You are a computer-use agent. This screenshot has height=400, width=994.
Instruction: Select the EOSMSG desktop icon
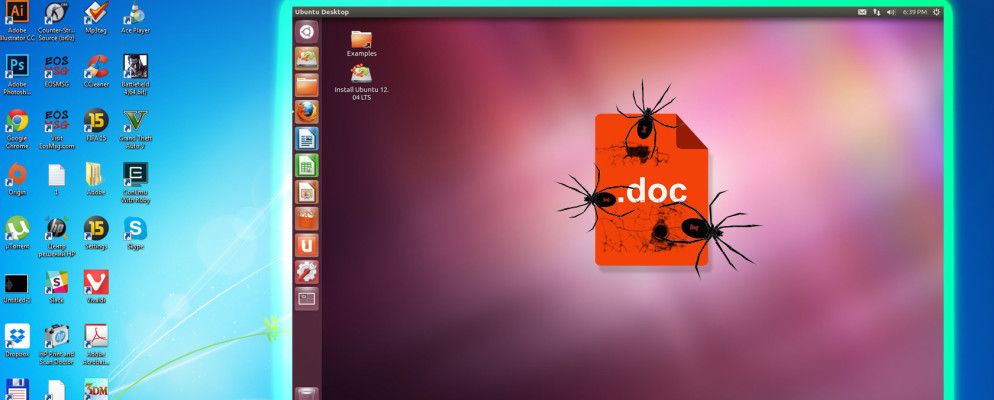click(56, 70)
